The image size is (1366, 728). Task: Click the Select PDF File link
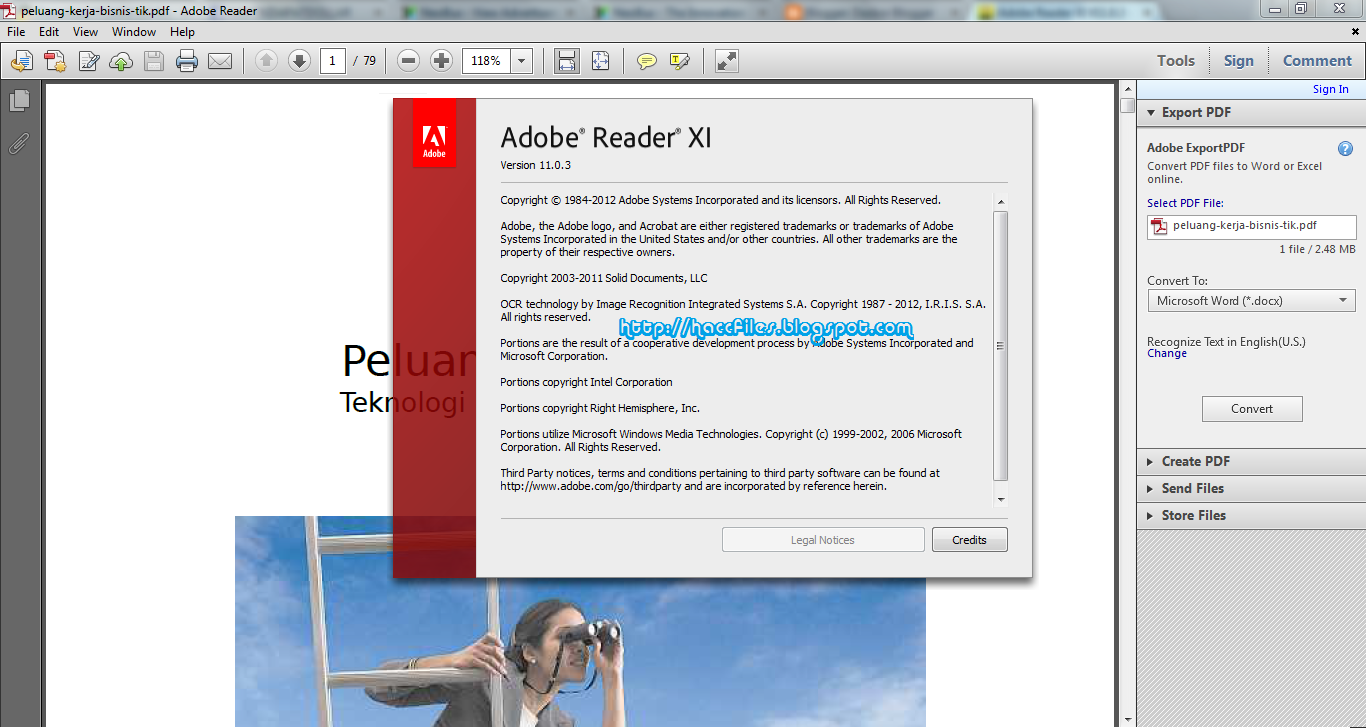pyautogui.click(x=1185, y=203)
